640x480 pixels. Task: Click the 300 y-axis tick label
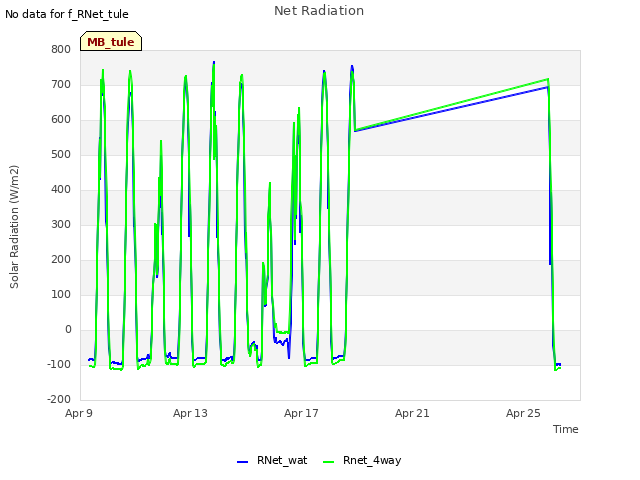point(61,224)
